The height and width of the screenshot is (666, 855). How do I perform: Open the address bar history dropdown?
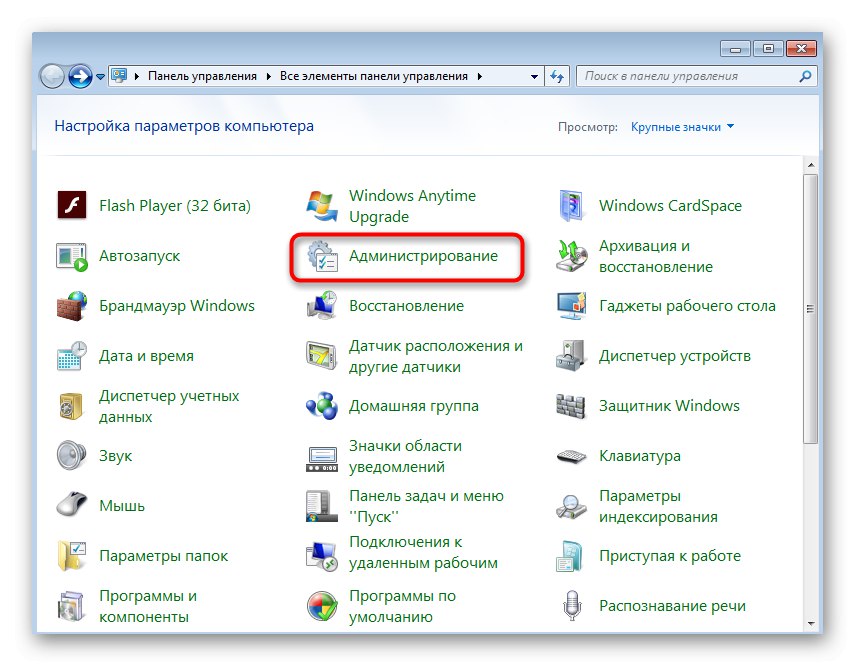pos(534,75)
